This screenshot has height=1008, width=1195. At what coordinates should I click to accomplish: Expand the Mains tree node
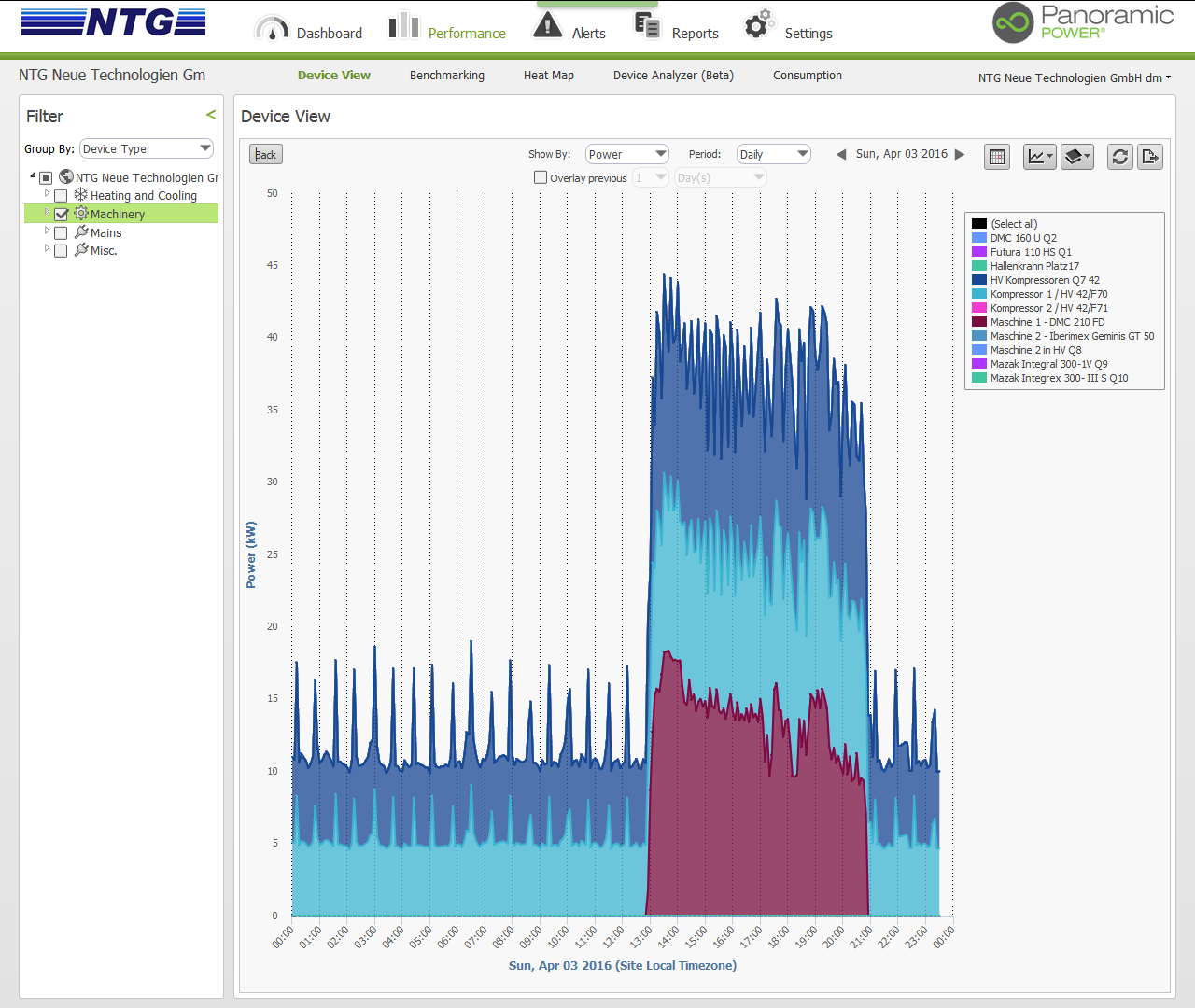pos(47,231)
